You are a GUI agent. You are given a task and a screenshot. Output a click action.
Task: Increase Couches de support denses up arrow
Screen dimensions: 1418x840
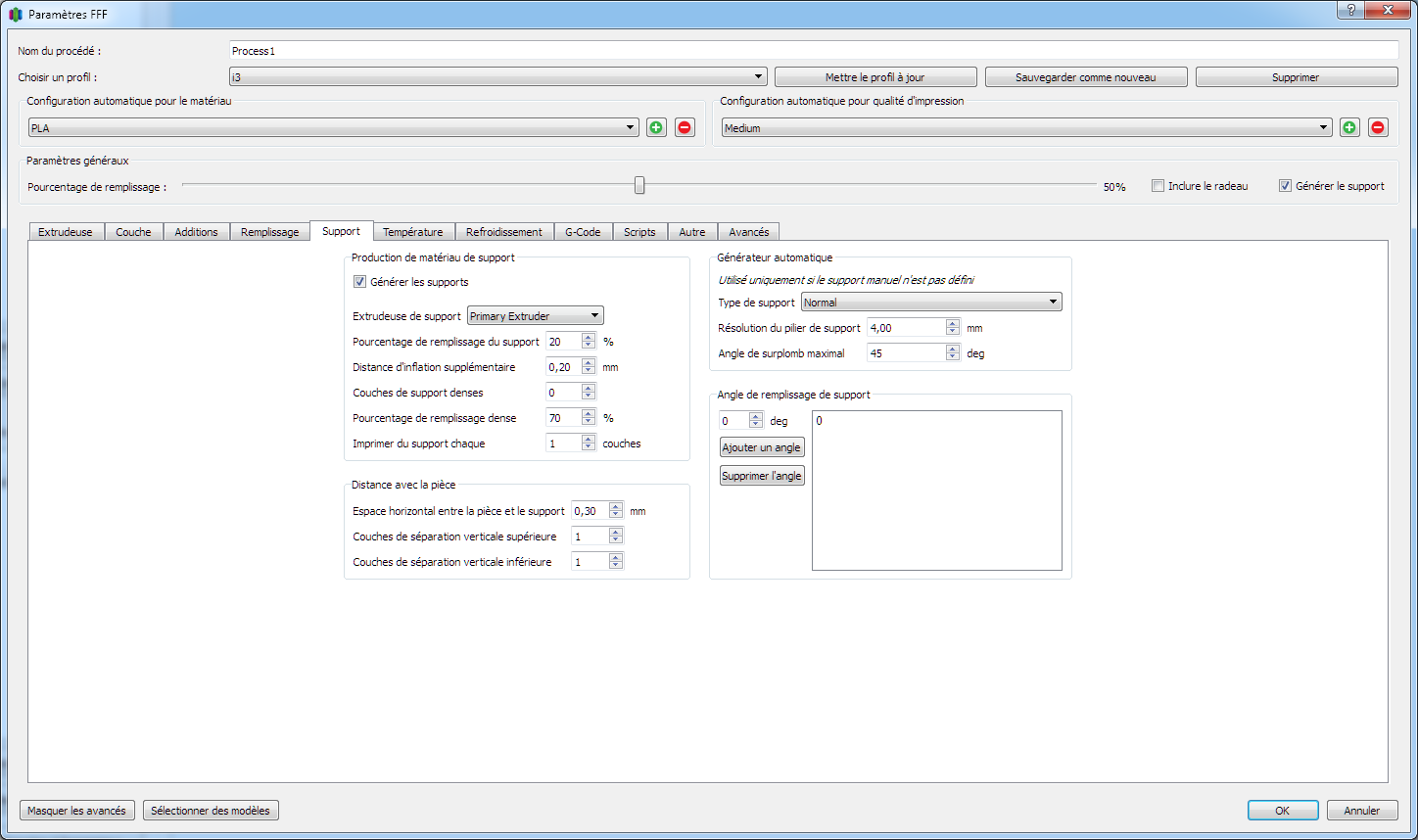click(589, 389)
